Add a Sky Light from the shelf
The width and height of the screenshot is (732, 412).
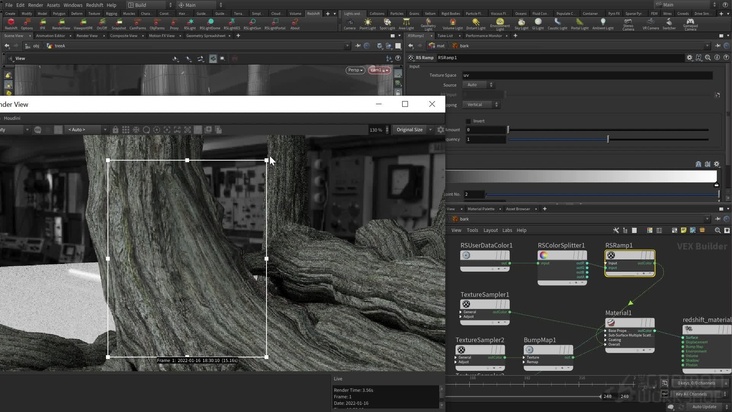point(521,23)
